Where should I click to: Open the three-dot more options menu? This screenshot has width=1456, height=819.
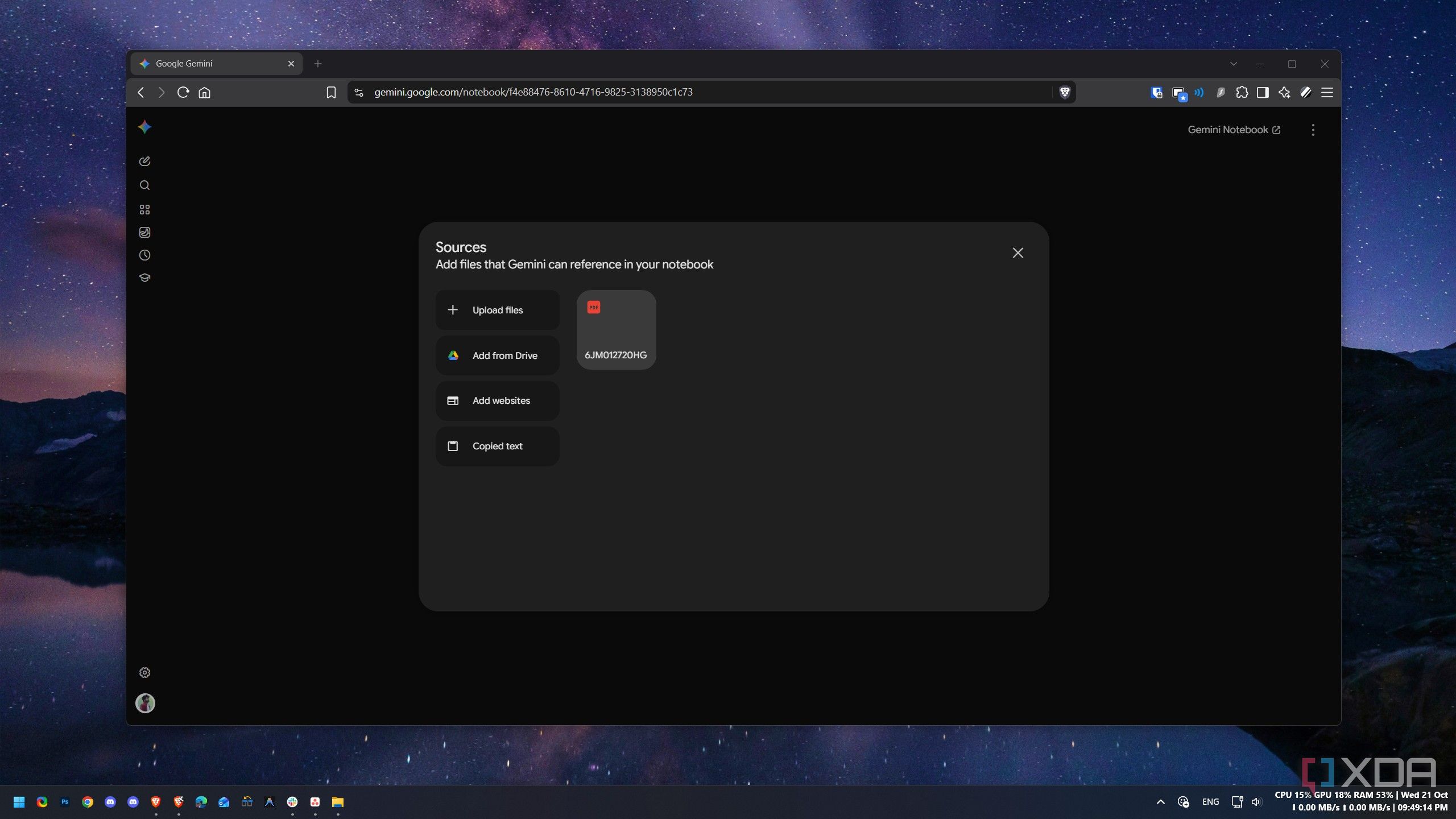[1313, 130]
